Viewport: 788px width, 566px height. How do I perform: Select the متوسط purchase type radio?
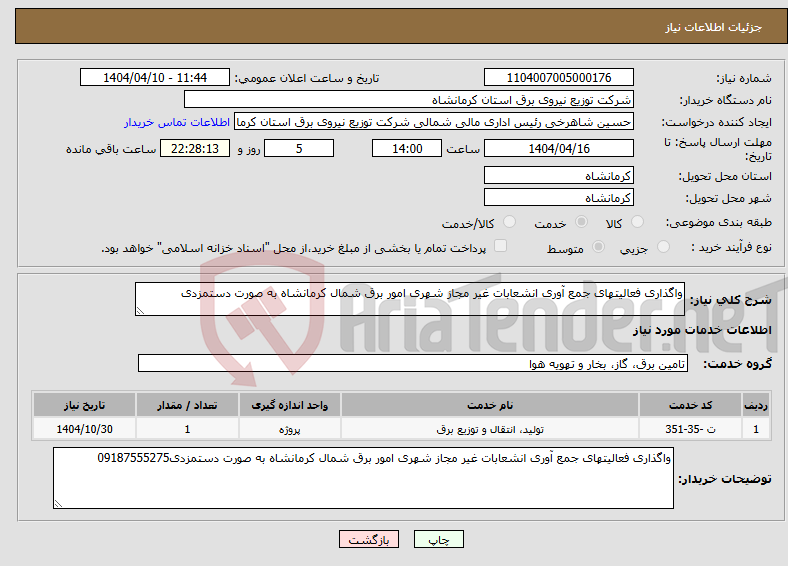(598, 246)
